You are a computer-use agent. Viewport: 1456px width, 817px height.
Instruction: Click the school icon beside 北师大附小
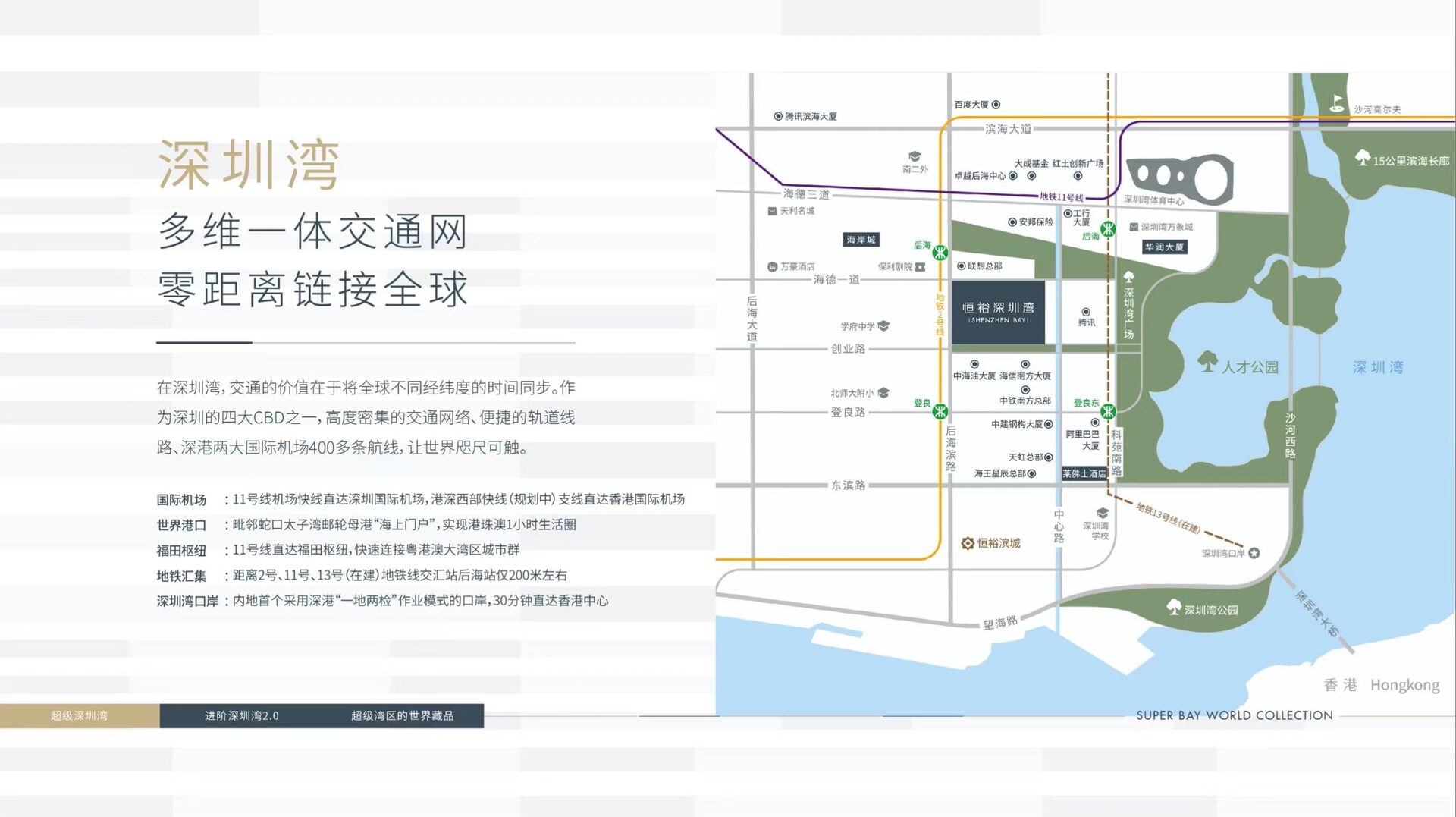883,393
